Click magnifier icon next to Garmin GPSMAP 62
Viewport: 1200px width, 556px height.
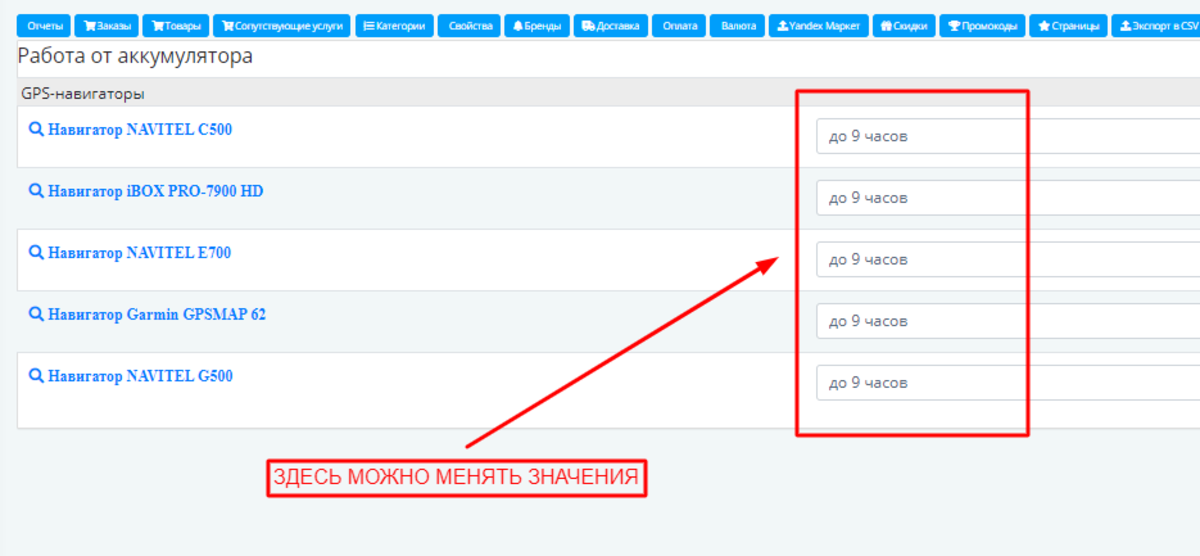(36, 315)
